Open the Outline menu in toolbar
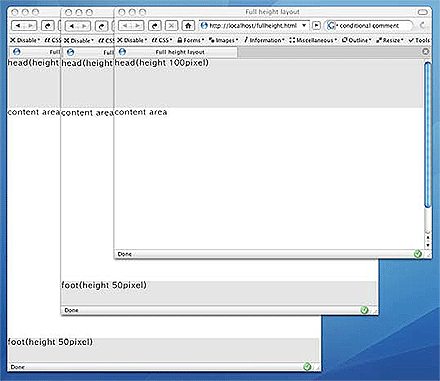440x381 pixels. (x=357, y=40)
